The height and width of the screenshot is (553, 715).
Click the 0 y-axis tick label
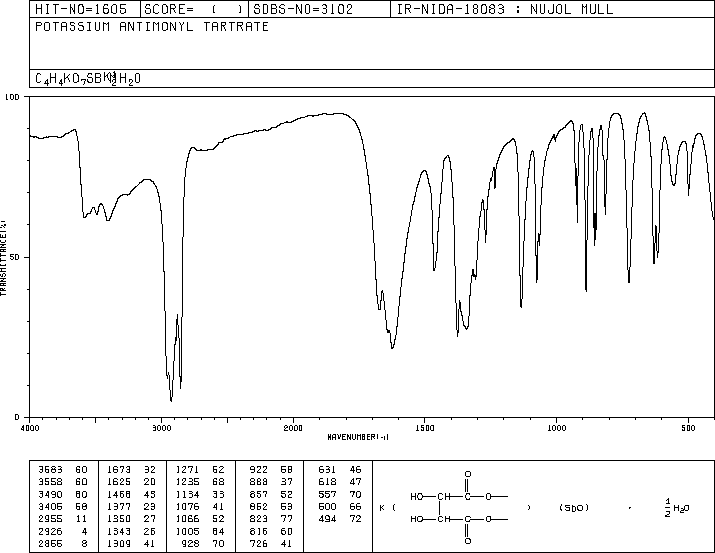[x=17, y=417]
